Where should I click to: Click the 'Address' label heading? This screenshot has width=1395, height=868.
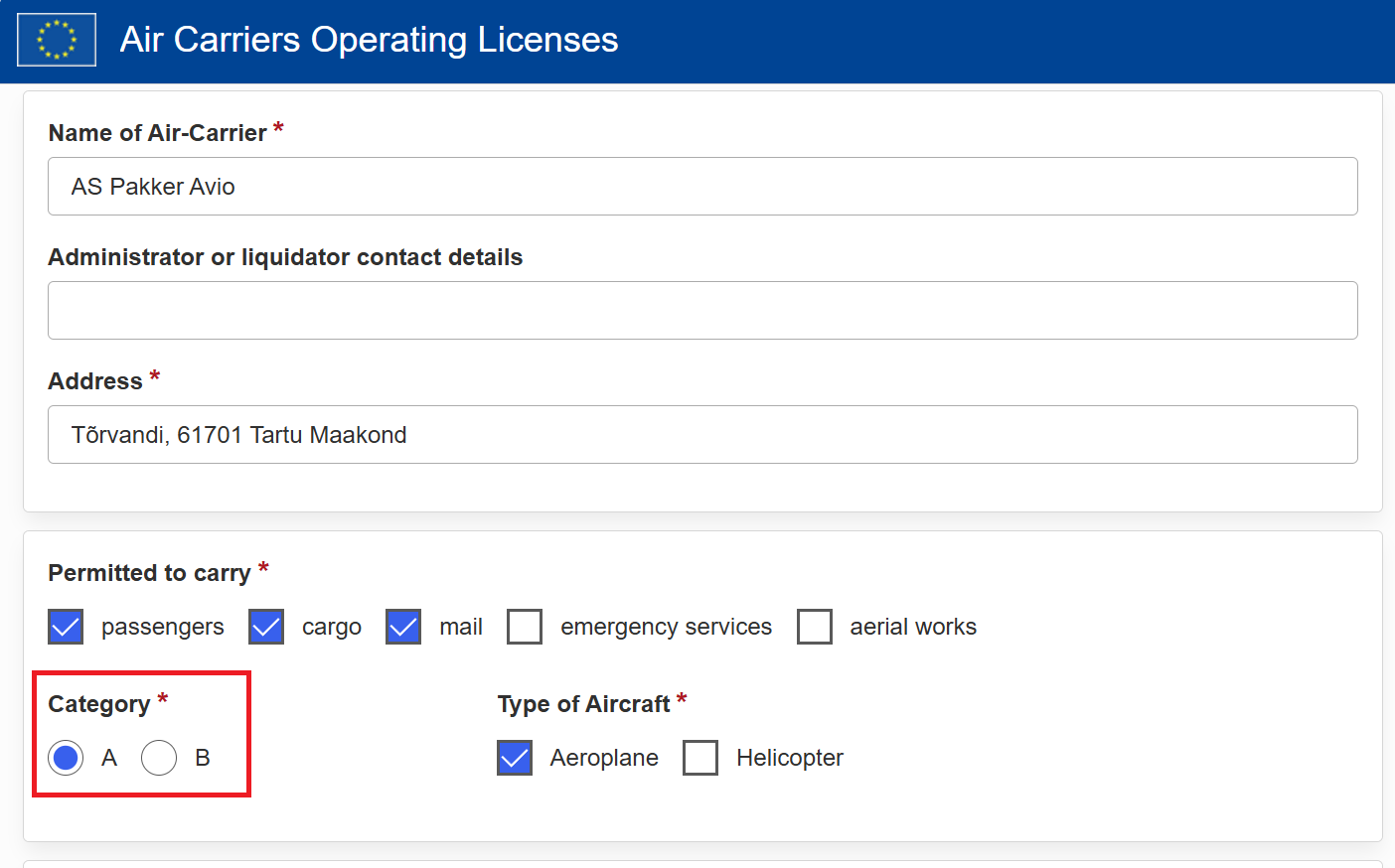(95, 381)
